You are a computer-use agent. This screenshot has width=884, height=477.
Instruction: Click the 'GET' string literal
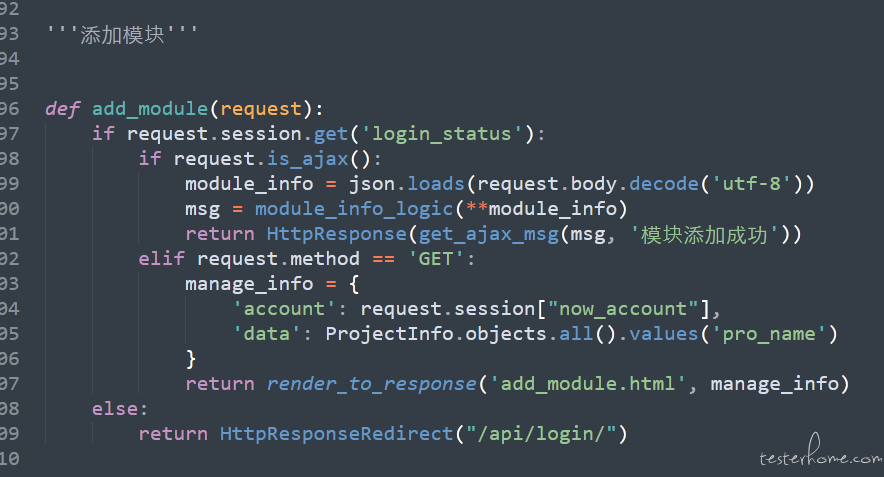point(436,259)
